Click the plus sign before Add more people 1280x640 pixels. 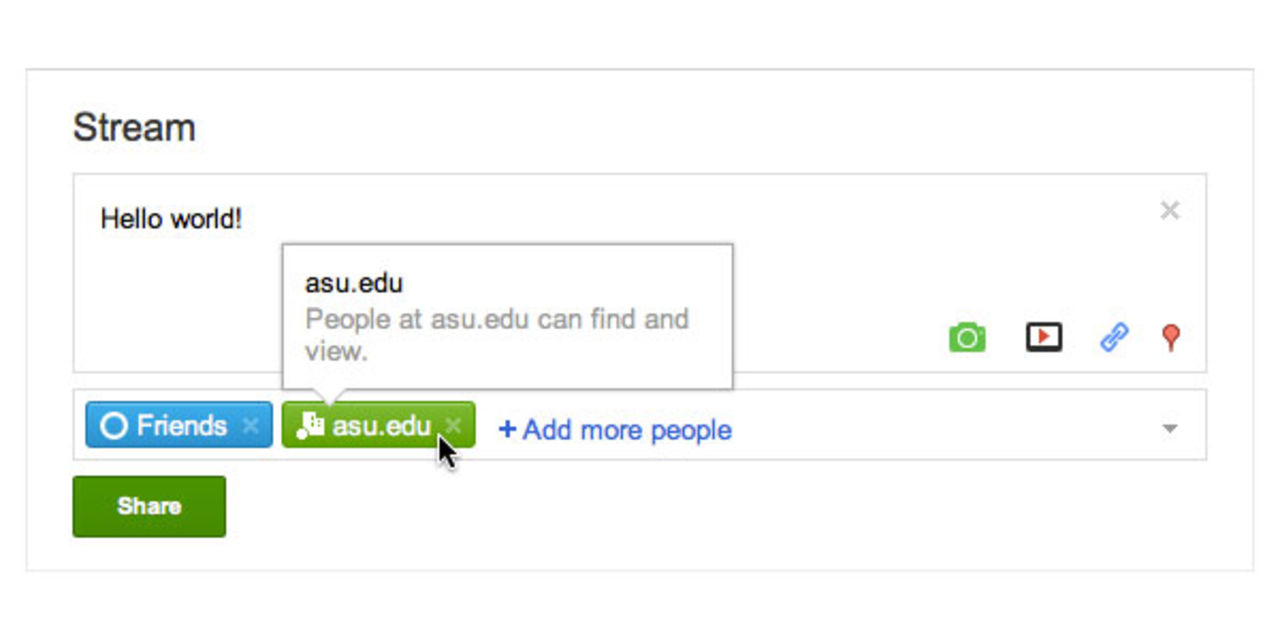pyautogui.click(x=507, y=430)
